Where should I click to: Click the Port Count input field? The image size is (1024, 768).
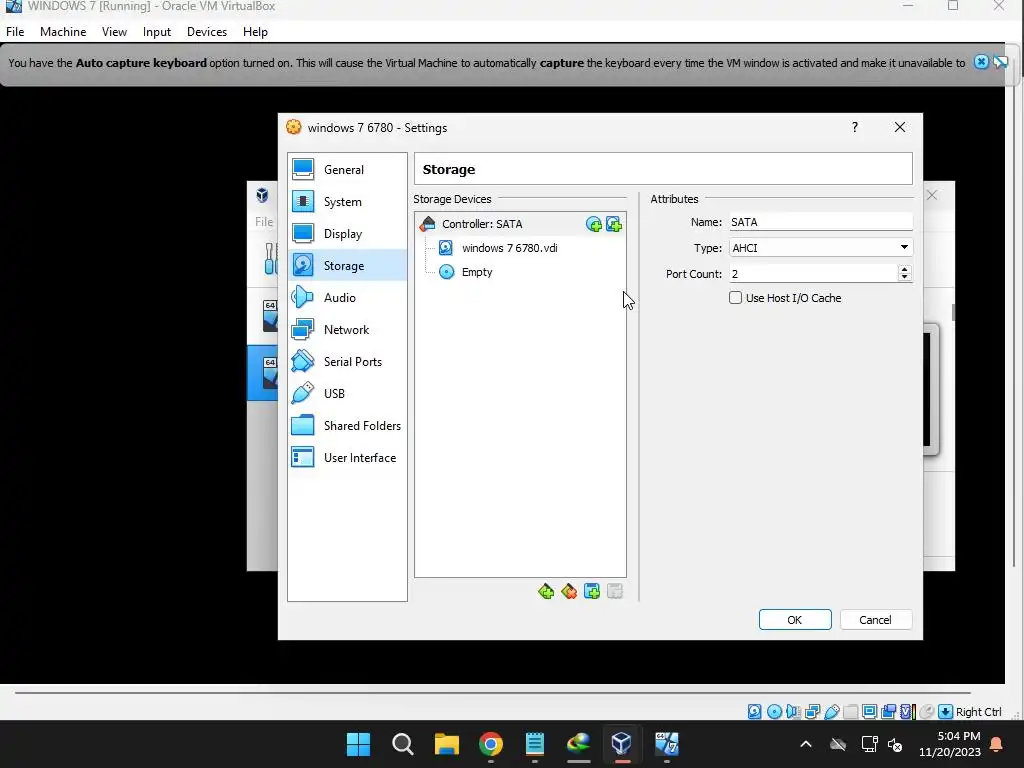pos(814,274)
